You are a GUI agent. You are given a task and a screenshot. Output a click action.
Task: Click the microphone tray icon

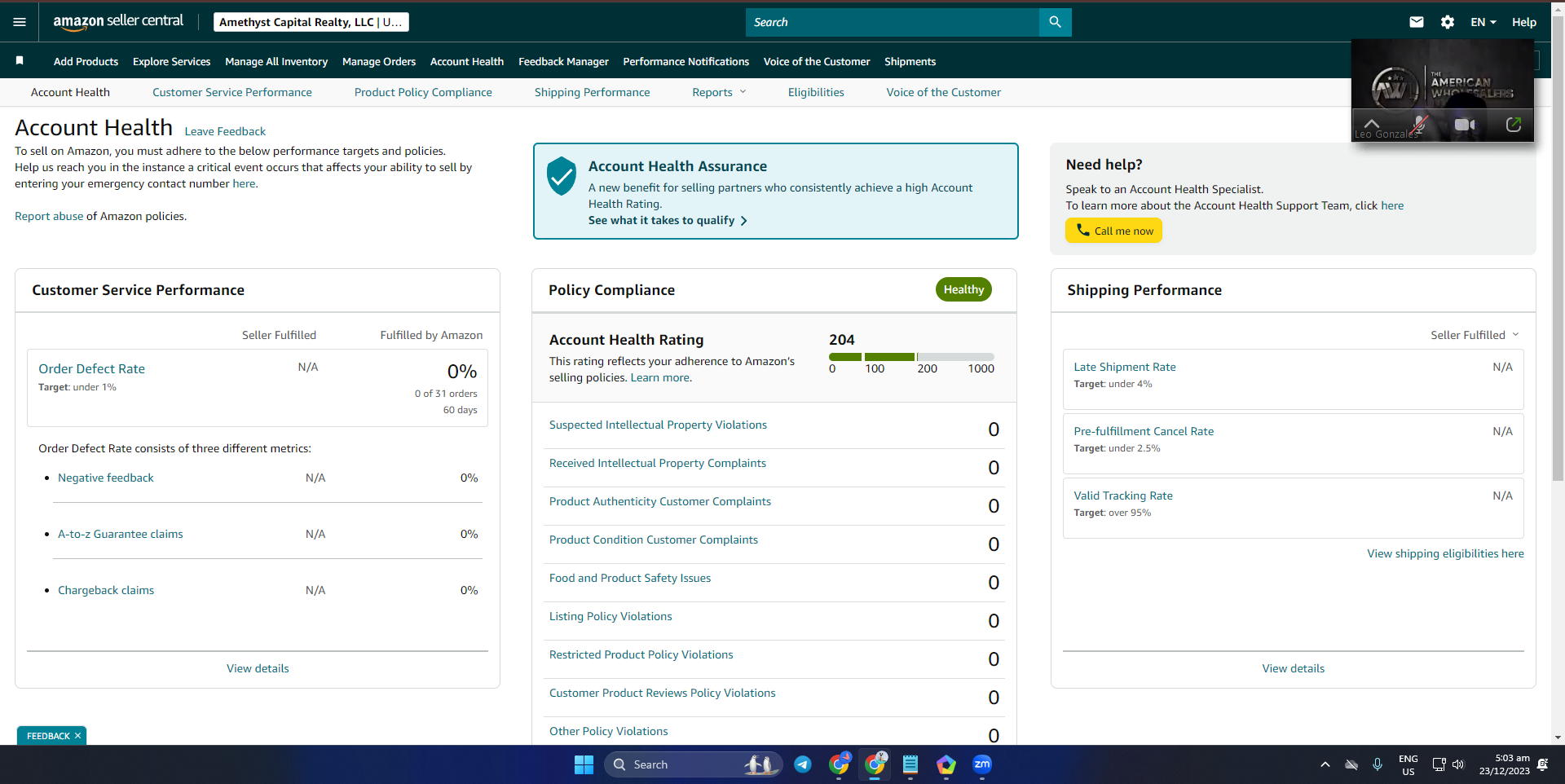tap(1378, 764)
